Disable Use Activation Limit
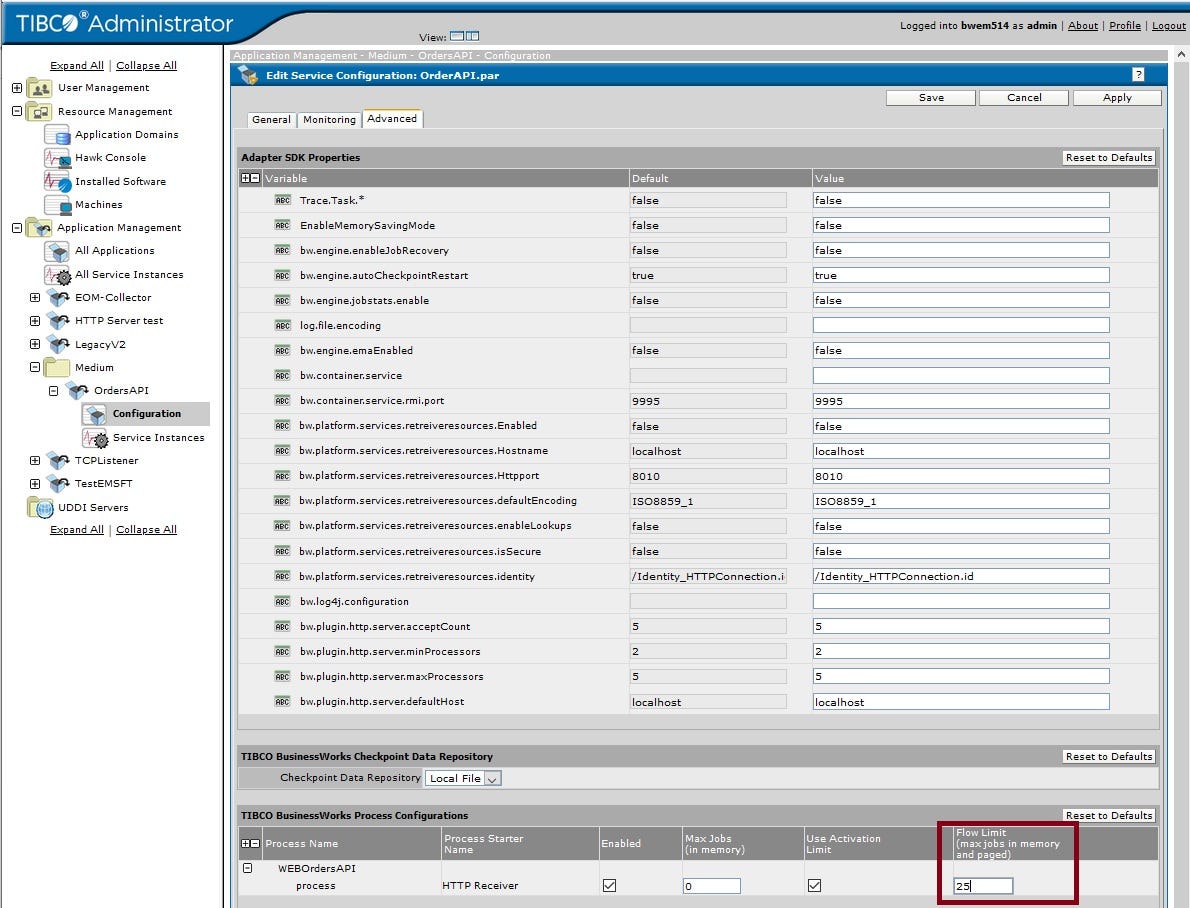Image resolution: width=1190 pixels, height=908 pixels. point(815,885)
